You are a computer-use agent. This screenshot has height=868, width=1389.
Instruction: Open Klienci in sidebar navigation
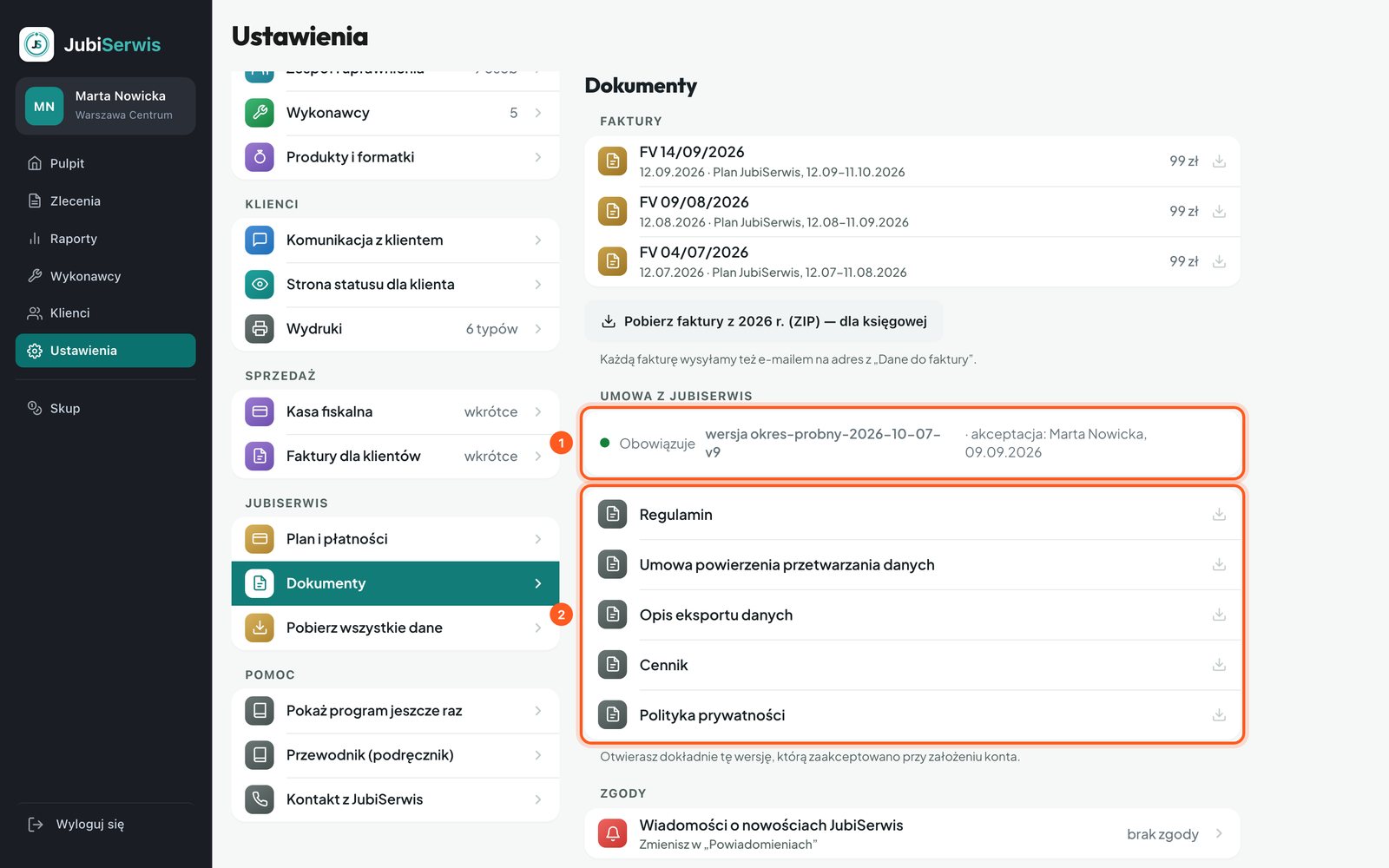pos(105,313)
